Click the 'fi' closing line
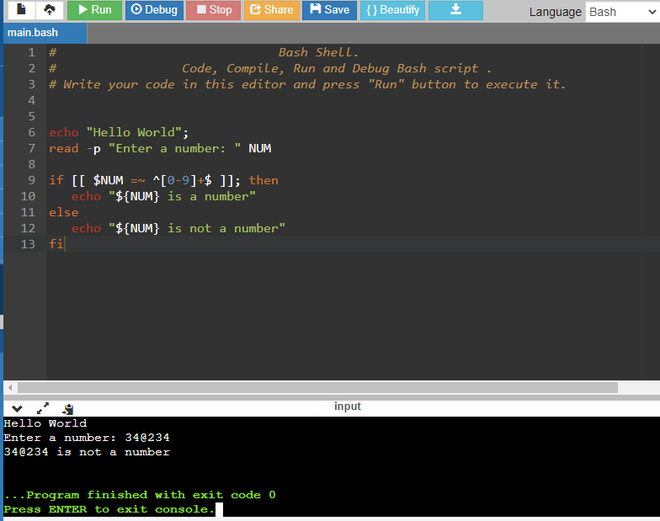 click(x=56, y=244)
